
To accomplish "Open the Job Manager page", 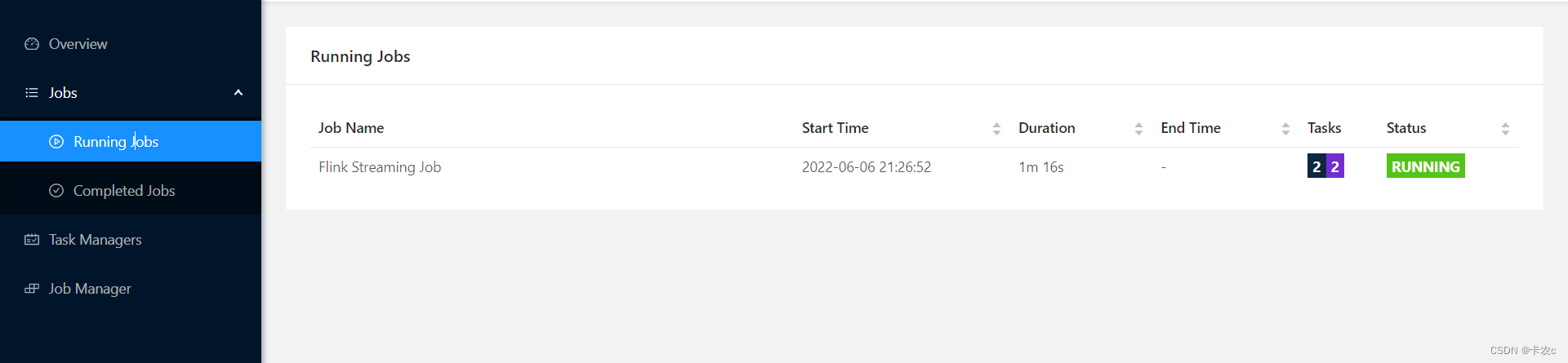I will 90,289.
